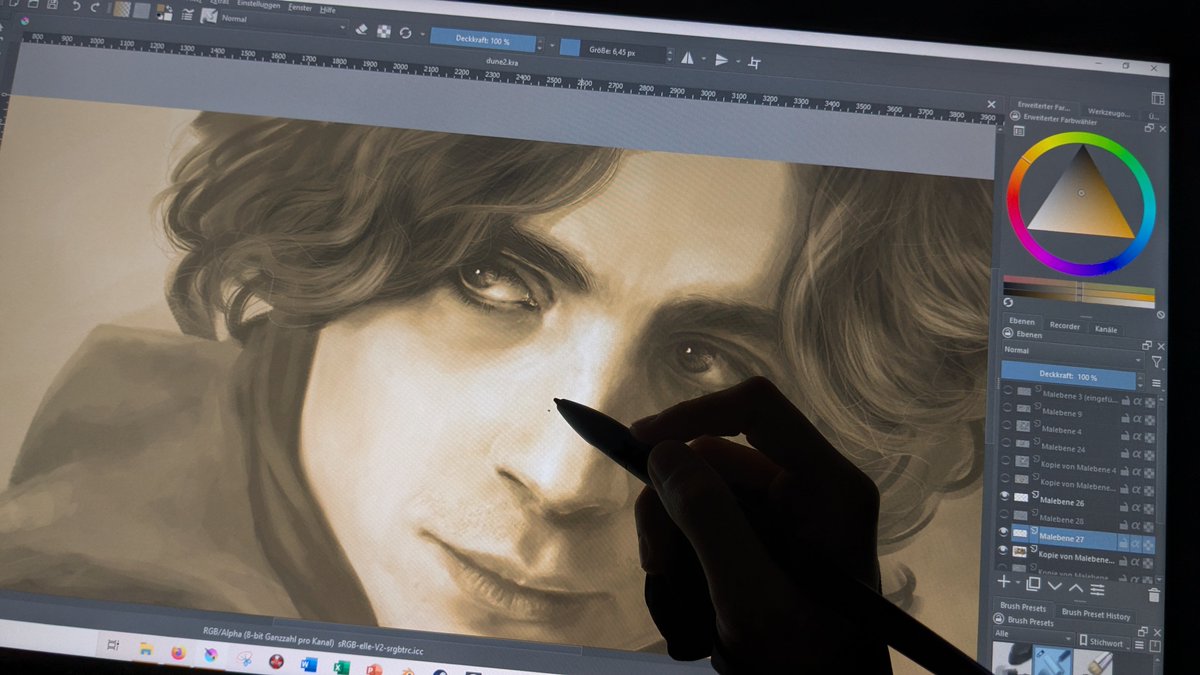Viewport: 1200px width, 675px height.
Task: Click the Redo arrow in the toolbar
Action: click(x=95, y=7)
